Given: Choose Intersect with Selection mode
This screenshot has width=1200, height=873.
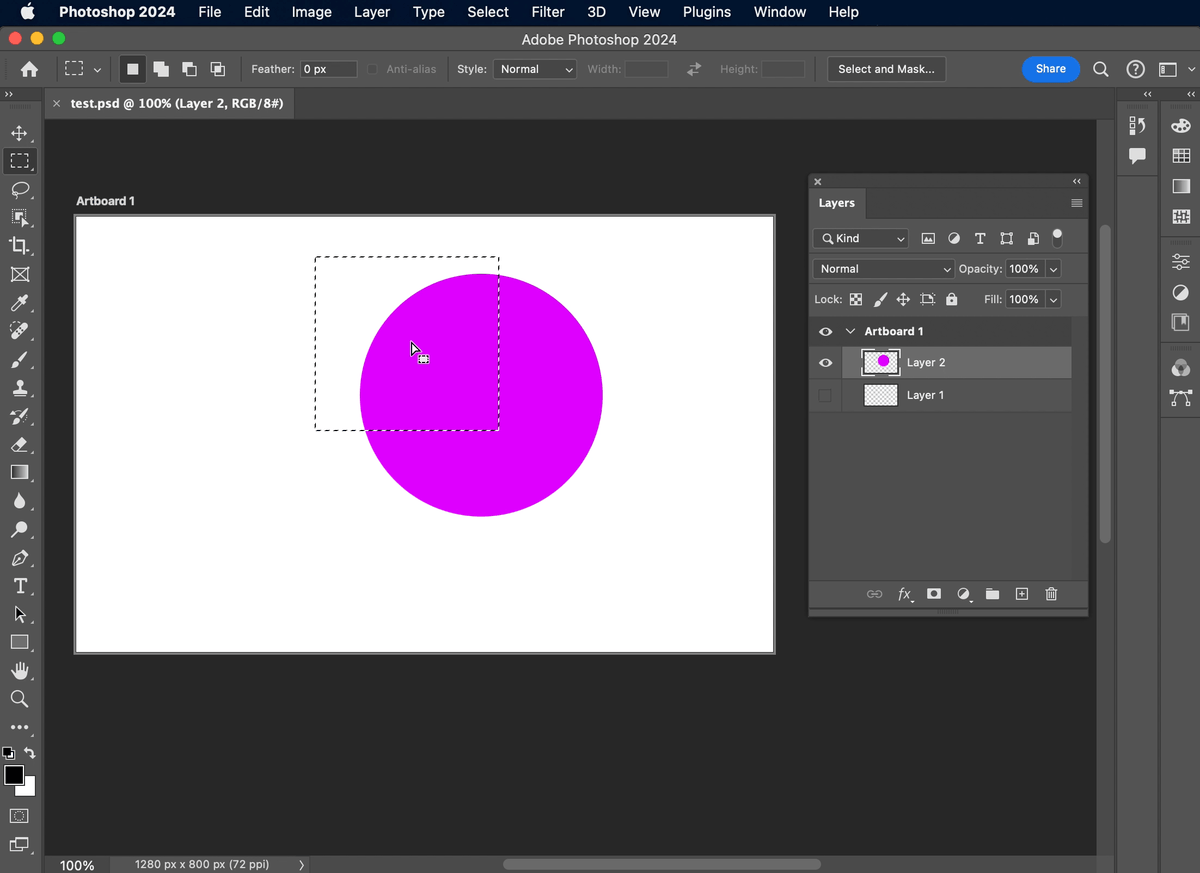Looking at the screenshot, I should click(x=217, y=69).
